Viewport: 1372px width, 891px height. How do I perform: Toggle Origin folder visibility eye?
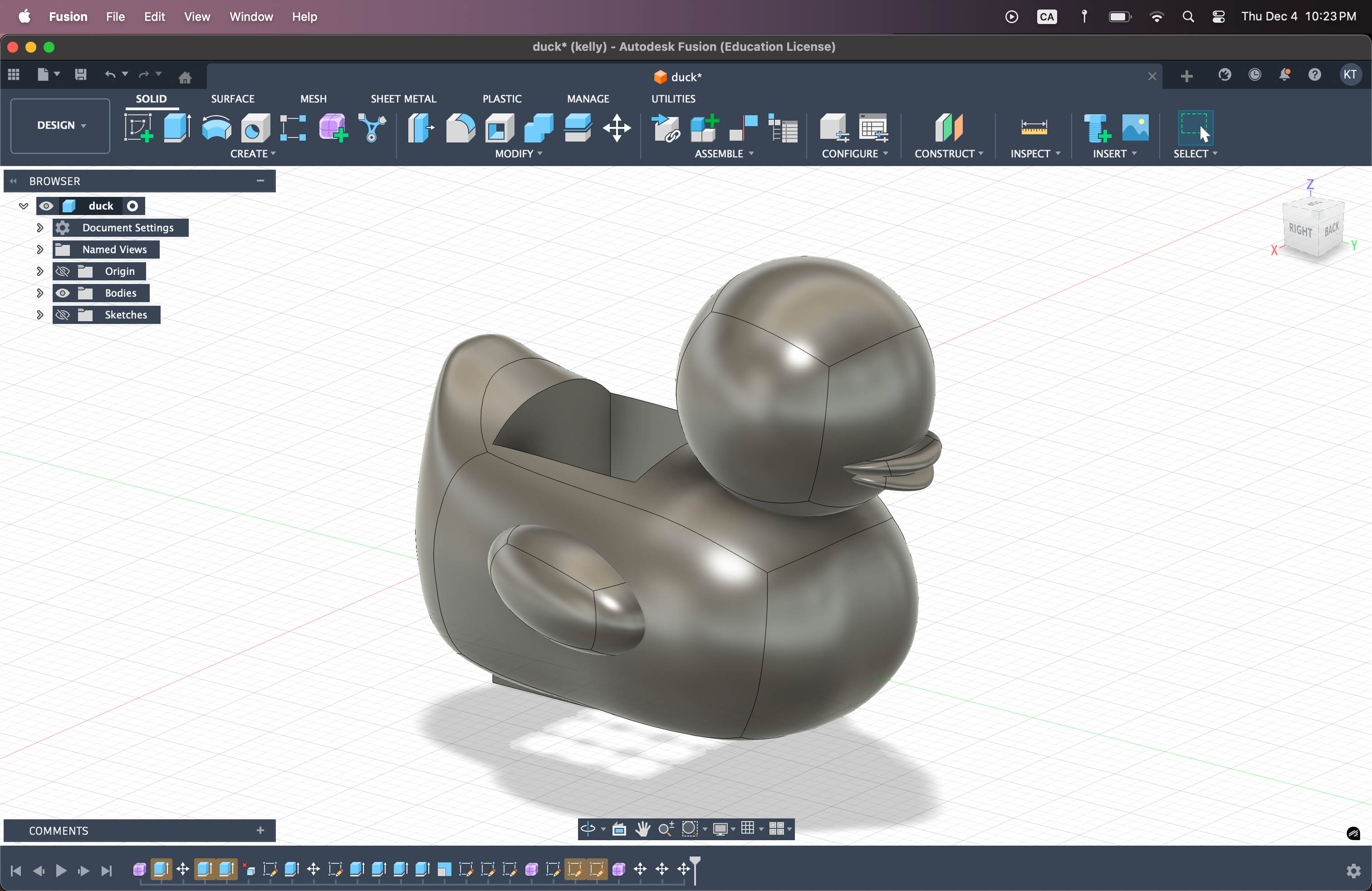point(63,271)
